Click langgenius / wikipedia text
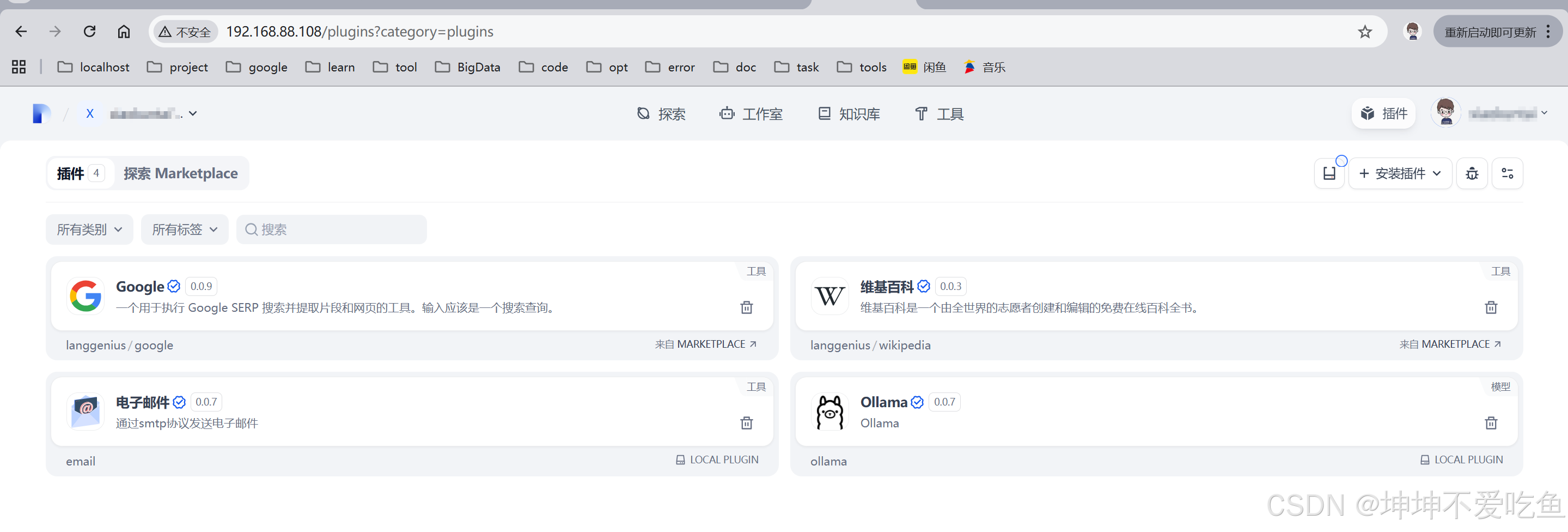Screen dimensions: 1568x532 click(x=870, y=346)
